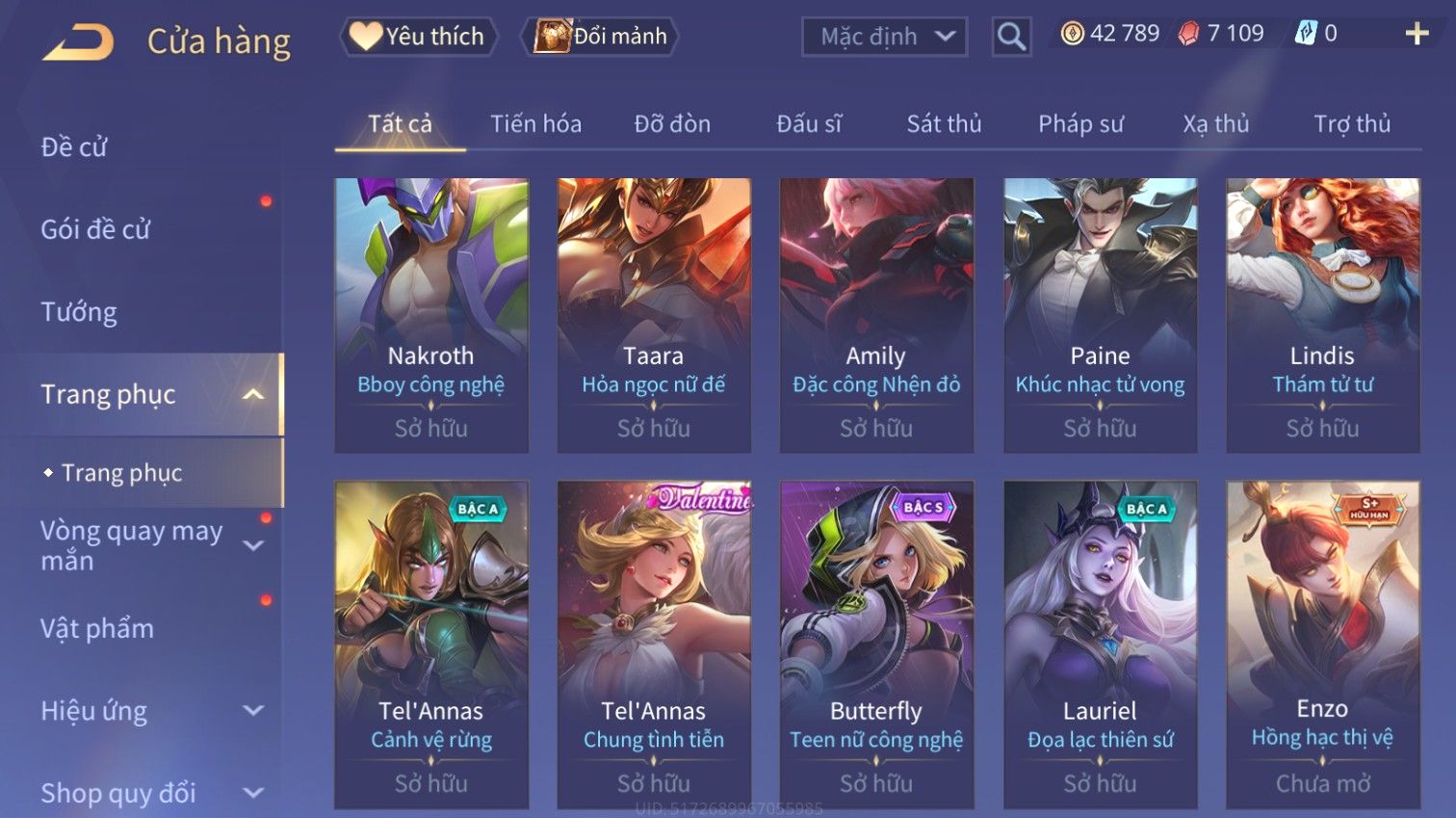Switch to the Sát thủ tab
Viewport: 1456px width, 818px height.
(x=944, y=123)
